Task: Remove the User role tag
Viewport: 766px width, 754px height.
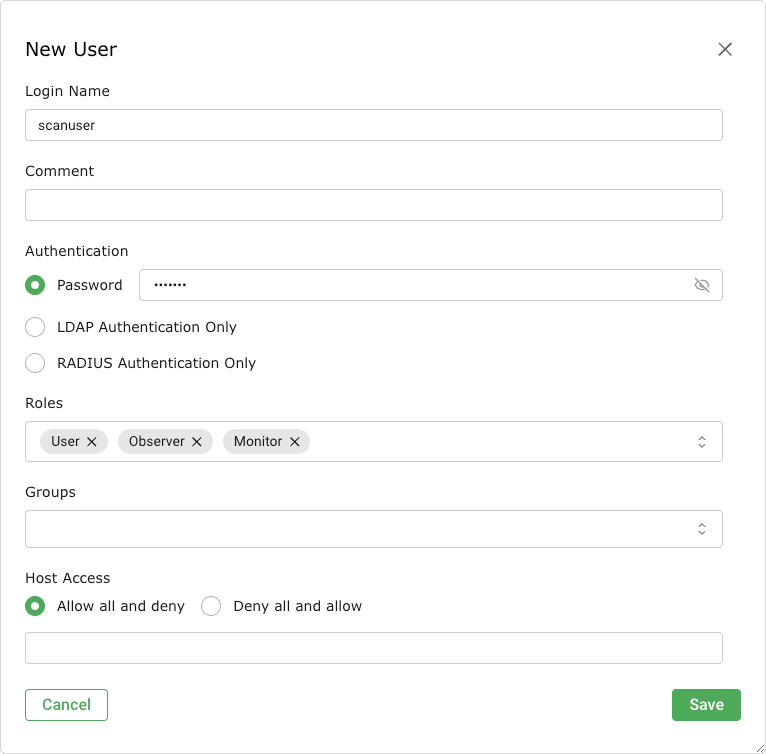Action: [92, 441]
